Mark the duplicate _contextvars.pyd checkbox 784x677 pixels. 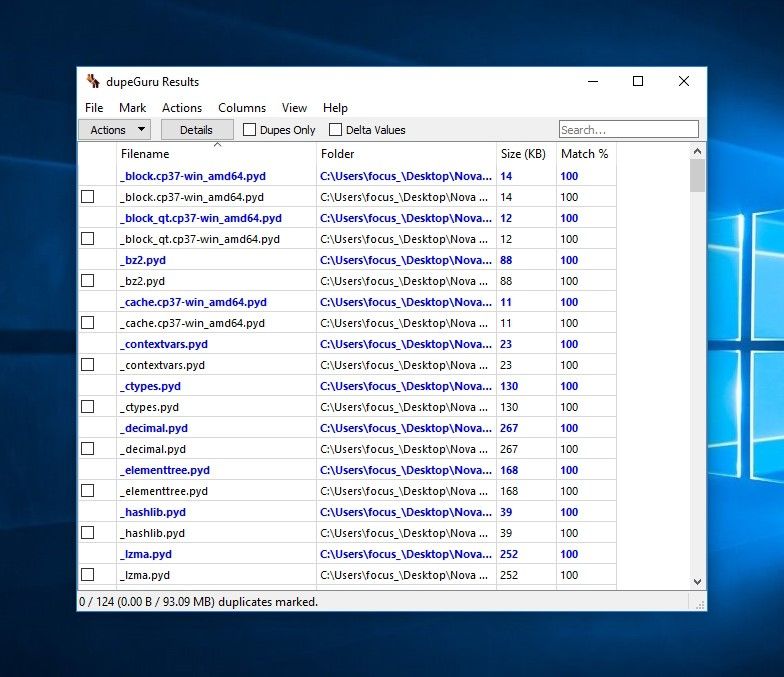click(88, 365)
